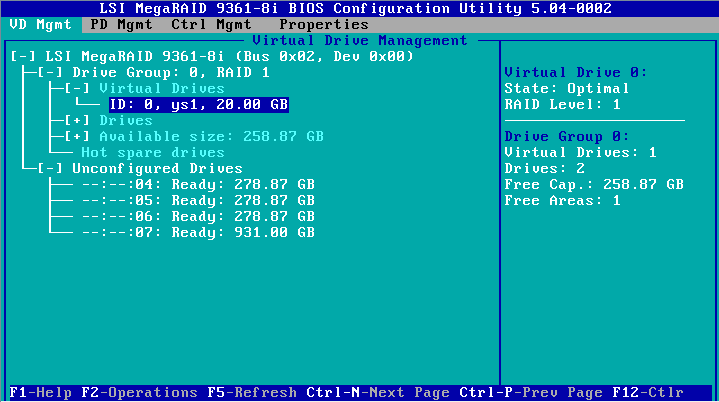Expand the Drives node
719x402 pixels.
(77, 121)
